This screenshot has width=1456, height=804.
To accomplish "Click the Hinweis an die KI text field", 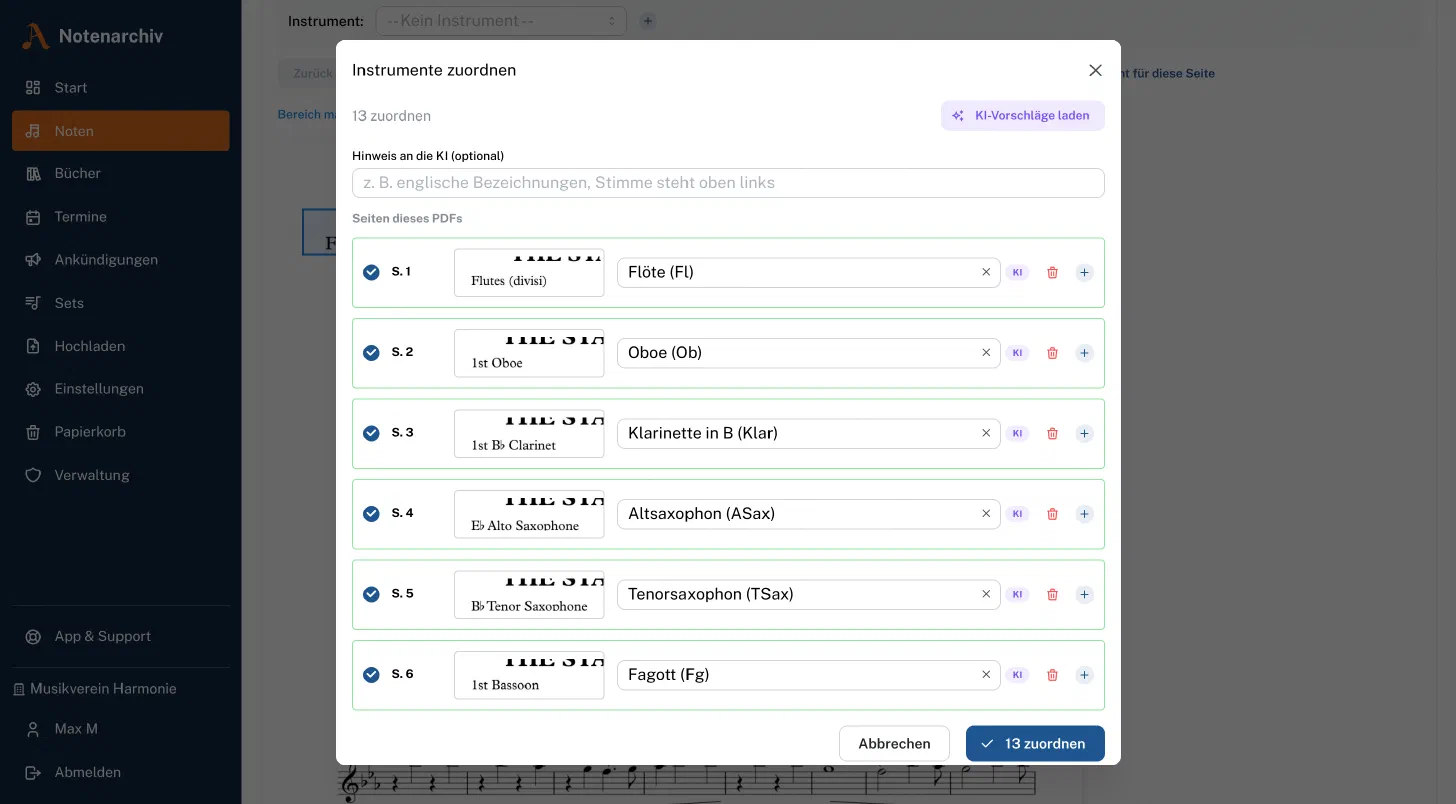I will 728,183.
